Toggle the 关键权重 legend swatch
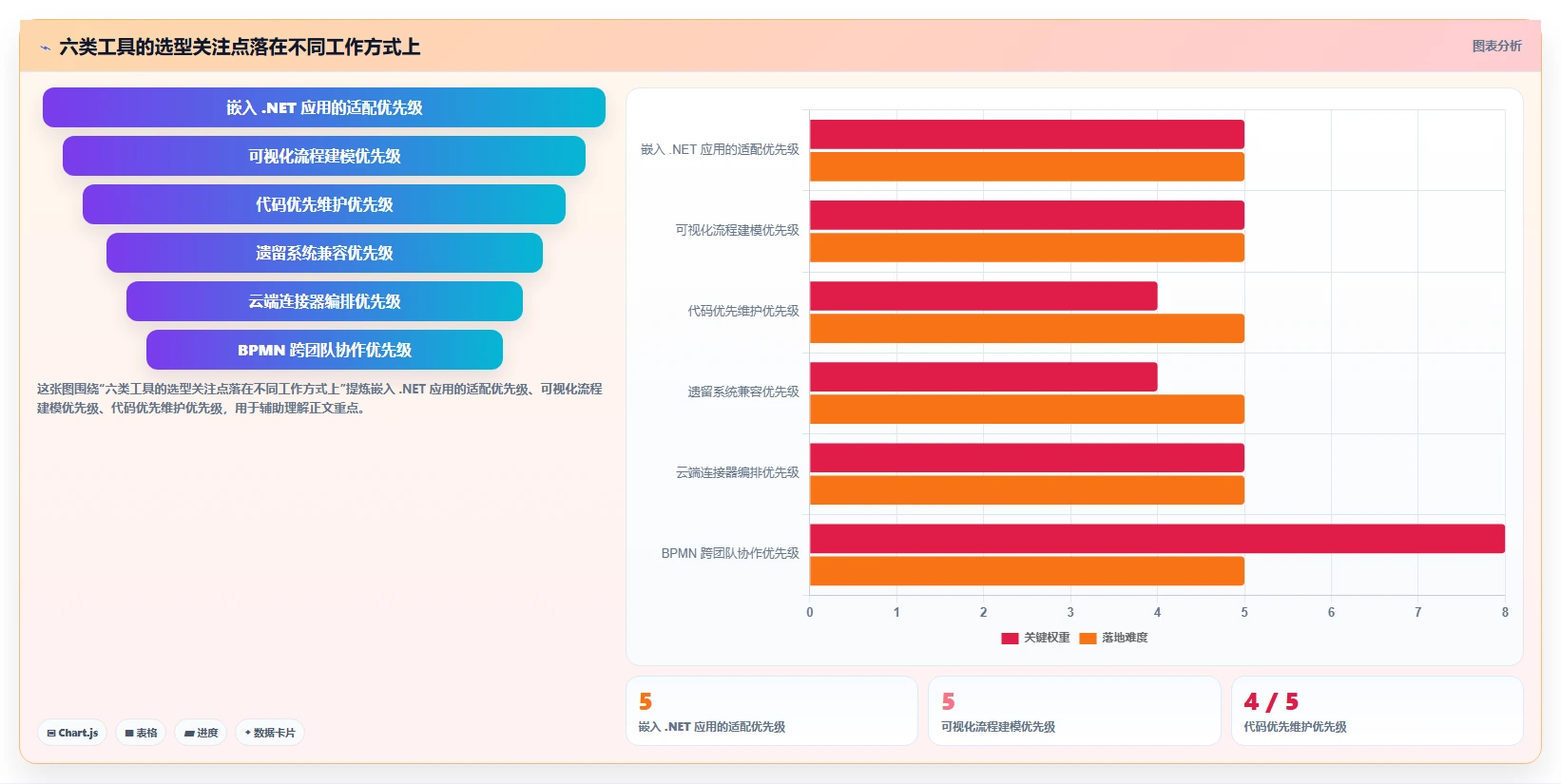 pos(1010,639)
